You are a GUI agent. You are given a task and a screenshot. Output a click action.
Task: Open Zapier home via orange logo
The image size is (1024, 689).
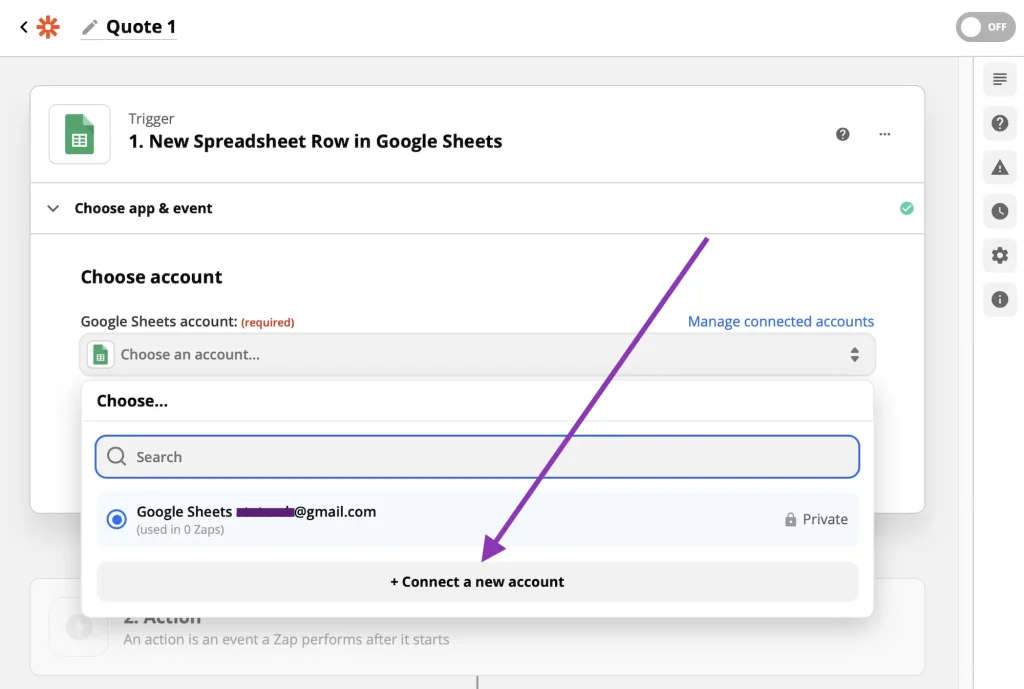48,27
